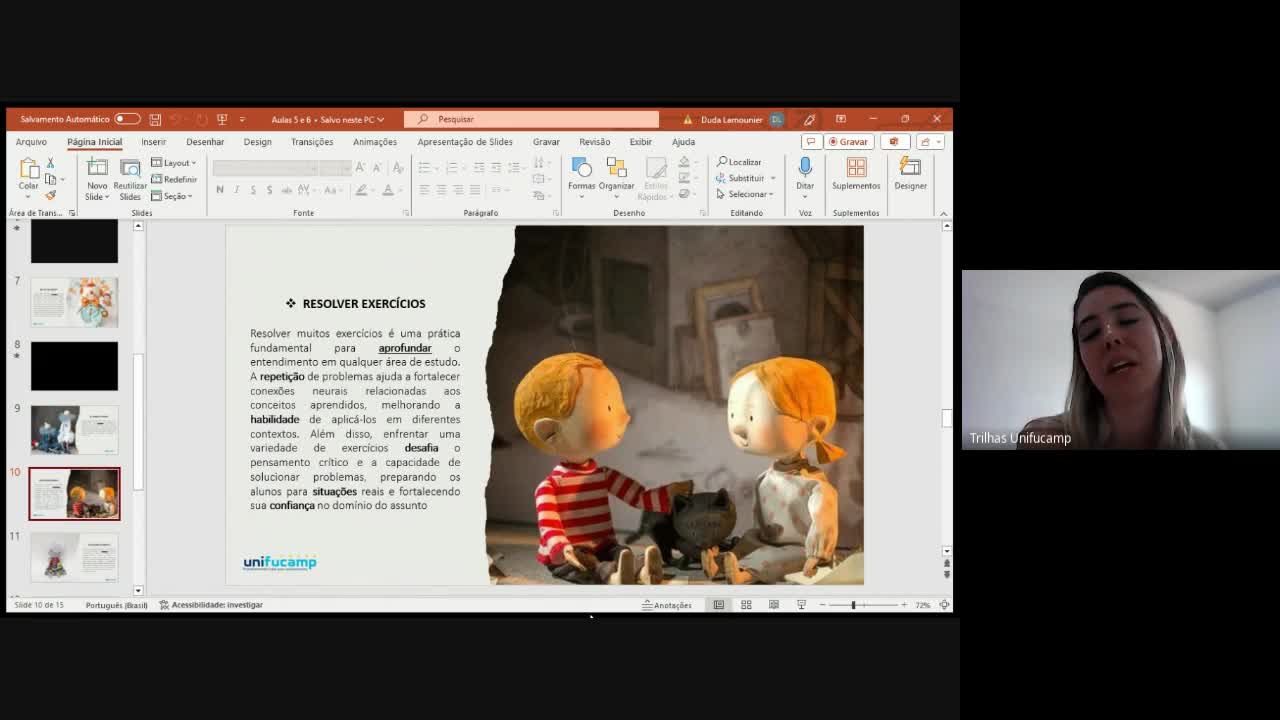This screenshot has width=1280, height=720.
Task: Click the Format Painter brush icon
Action: 50,195
